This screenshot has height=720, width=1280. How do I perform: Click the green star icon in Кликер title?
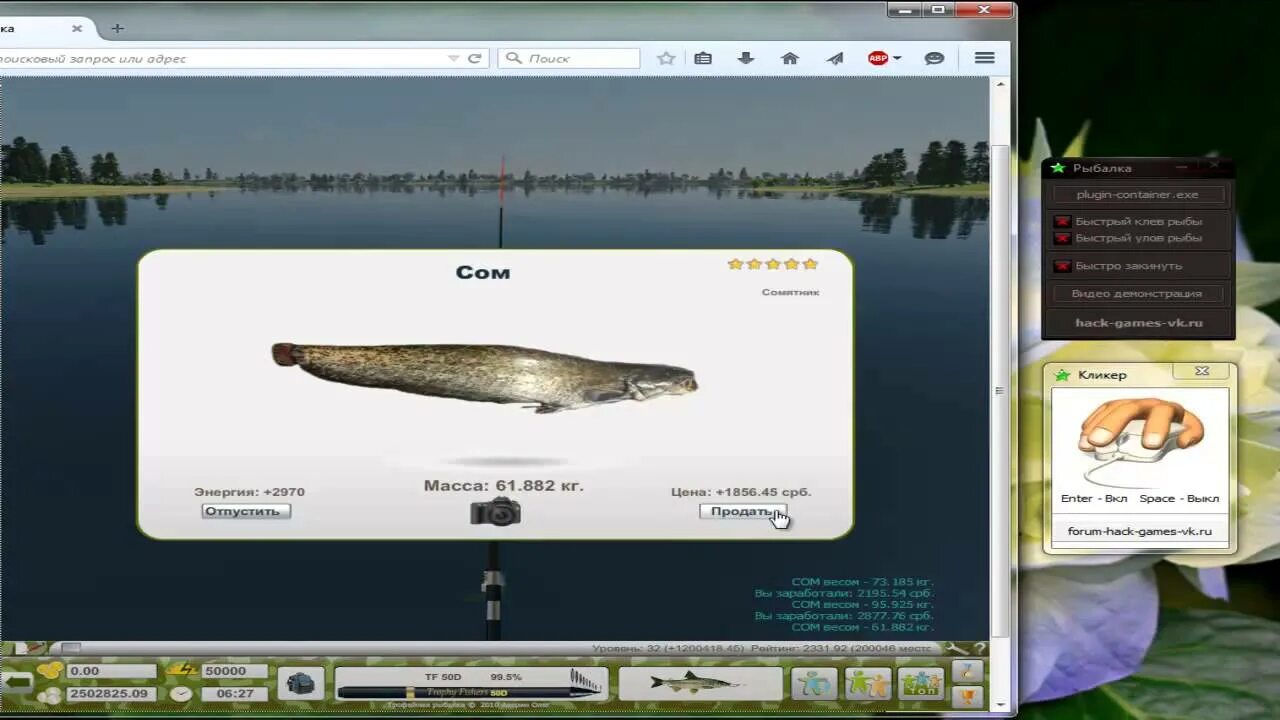coord(1064,375)
